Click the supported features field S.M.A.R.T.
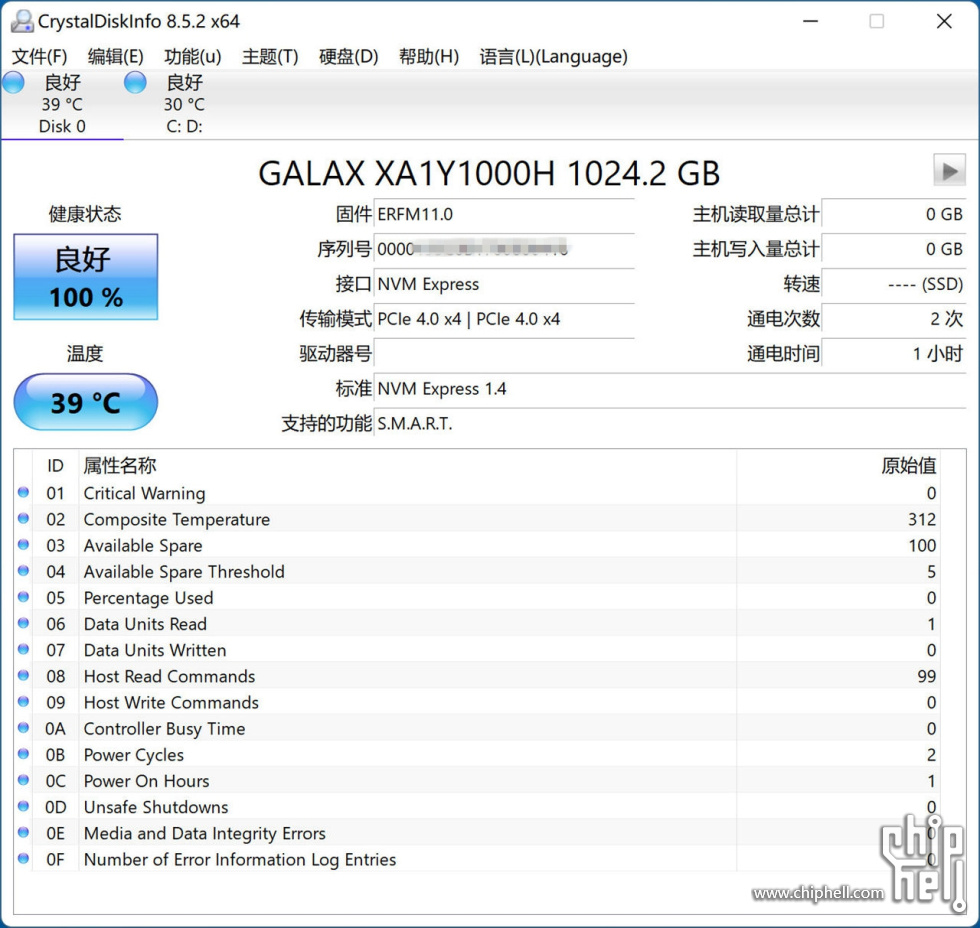Viewport: 980px width, 928px height. 670,424
